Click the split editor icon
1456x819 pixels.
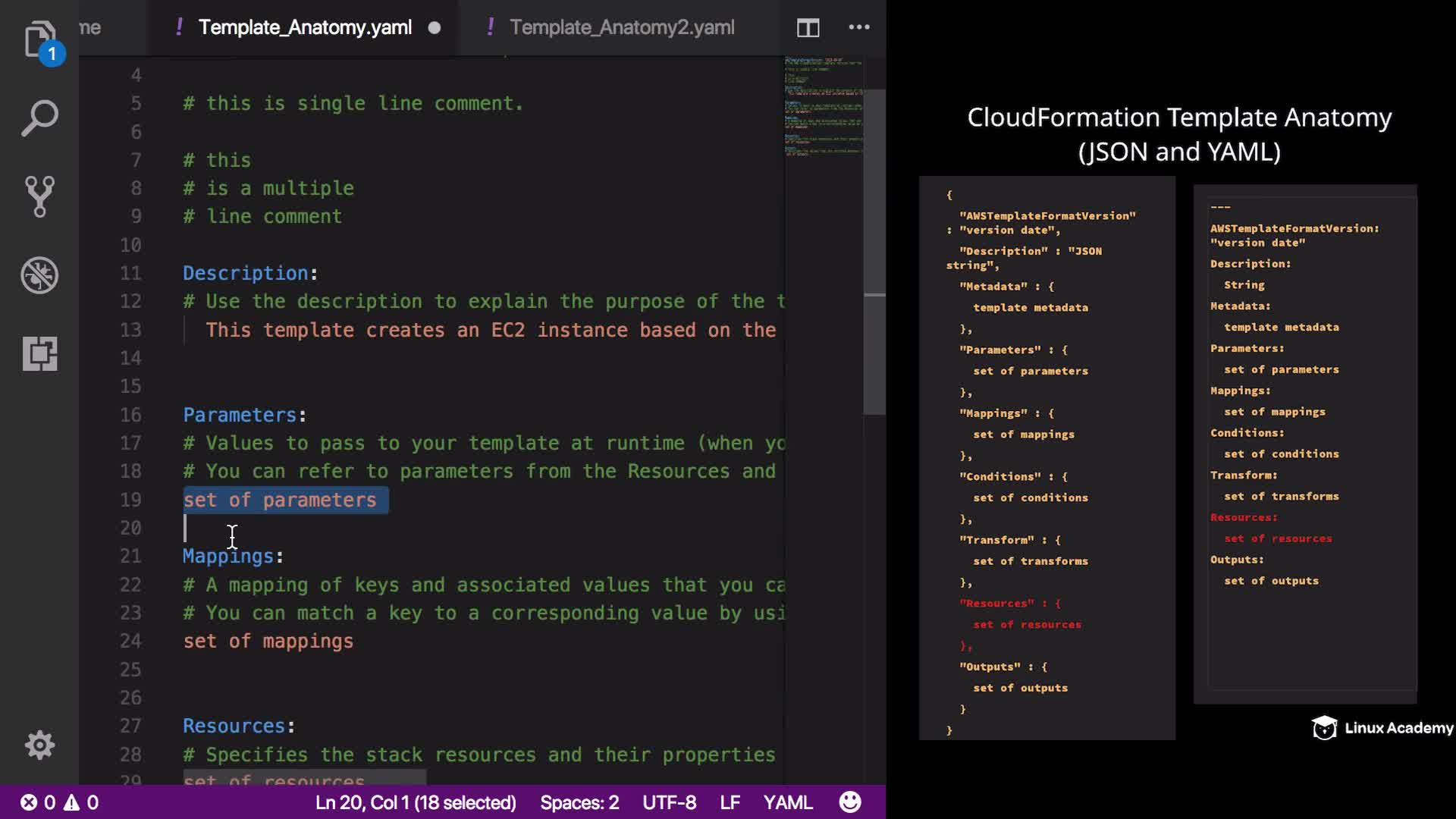[808, 28]
